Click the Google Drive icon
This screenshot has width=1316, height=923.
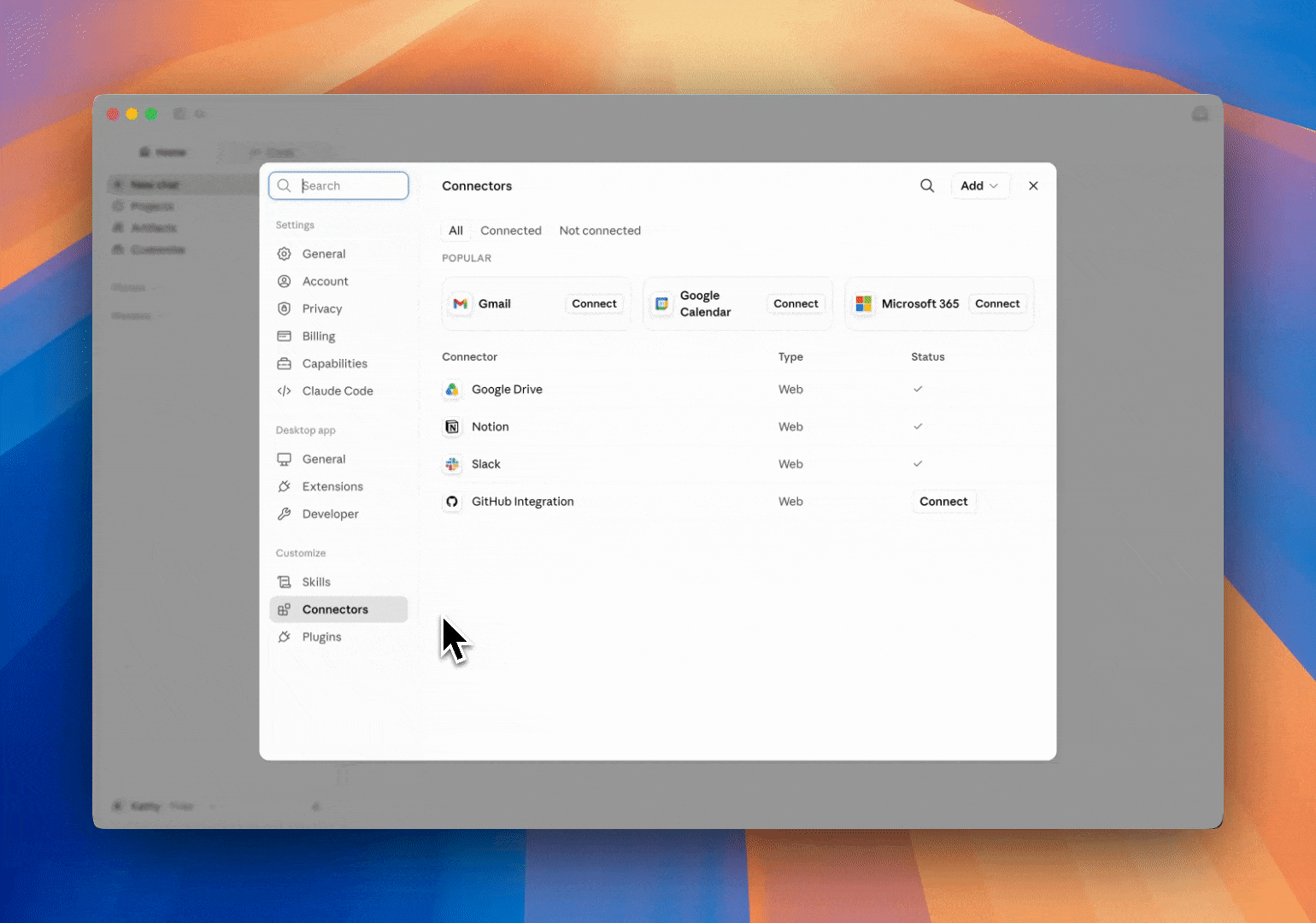(x=452, y=390)
